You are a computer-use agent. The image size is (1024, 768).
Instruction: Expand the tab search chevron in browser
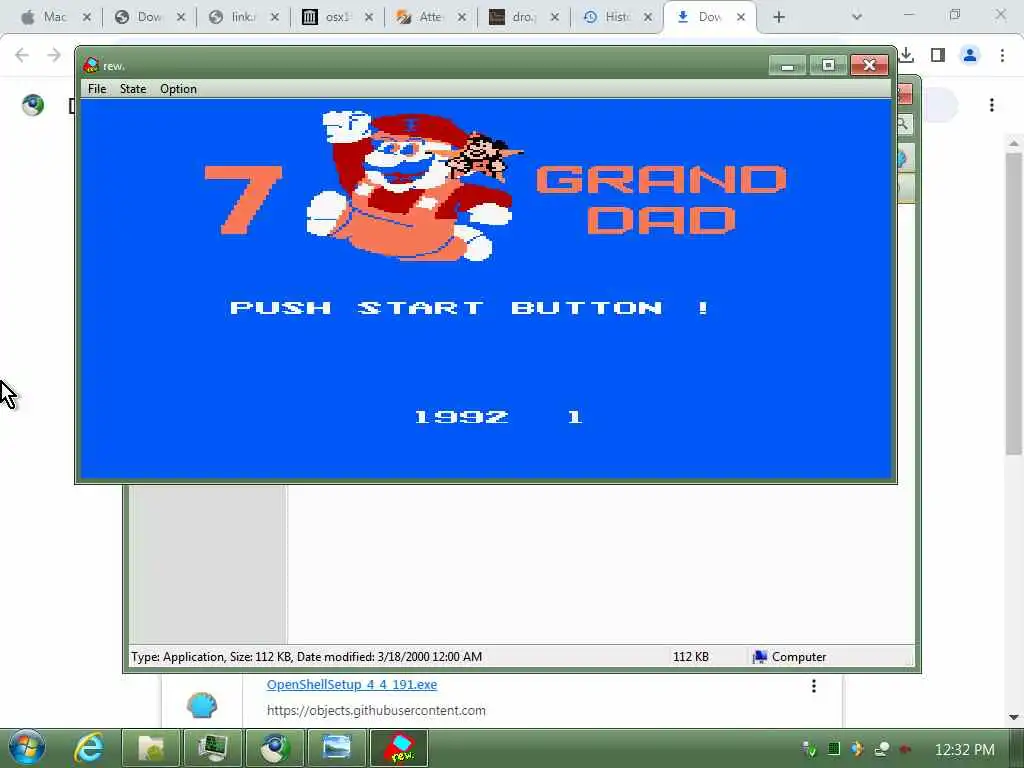[x=857, y=17]
